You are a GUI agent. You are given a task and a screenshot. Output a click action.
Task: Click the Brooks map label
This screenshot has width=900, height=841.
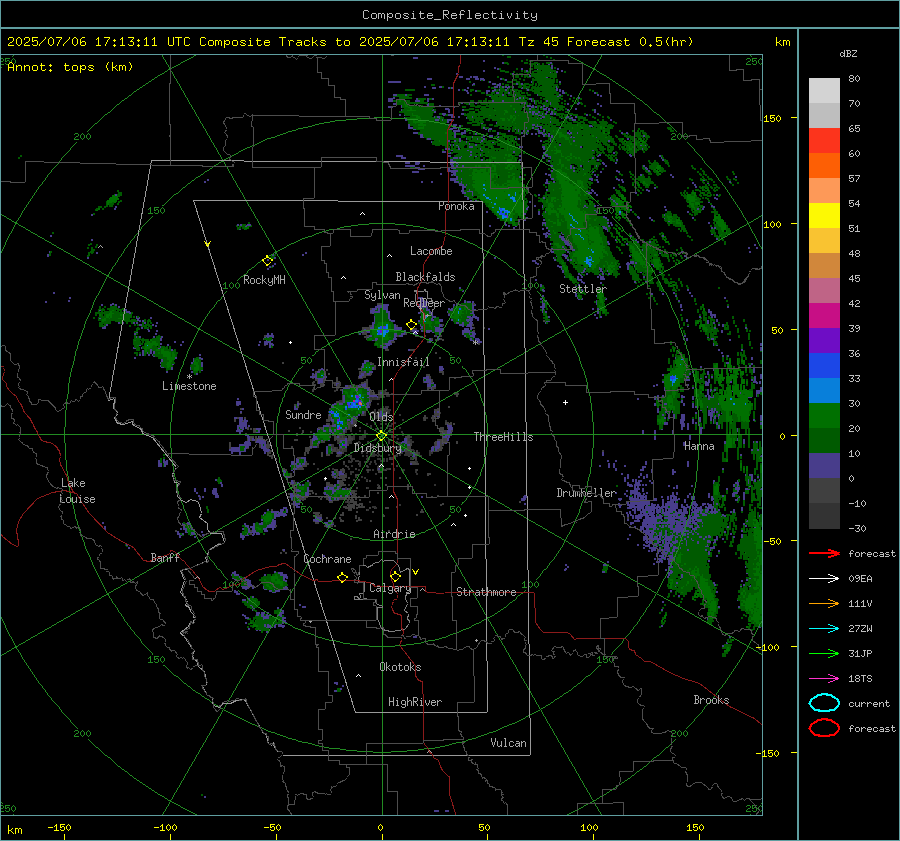point(711,700)
